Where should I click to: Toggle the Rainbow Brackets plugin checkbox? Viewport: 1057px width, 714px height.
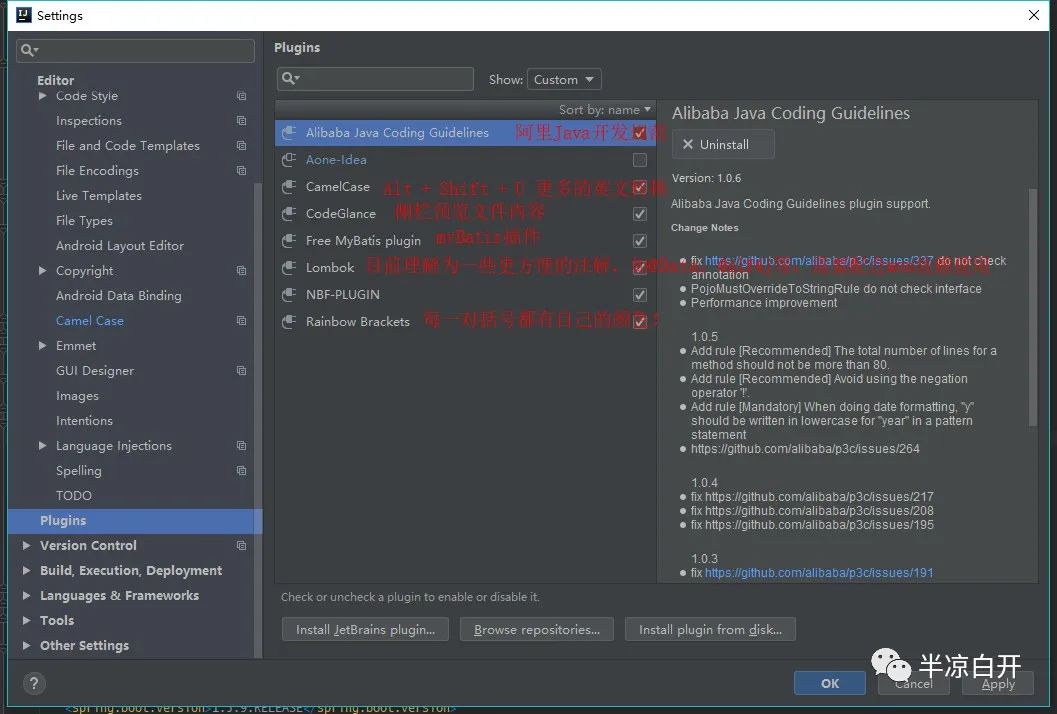[x=640, y=322]
